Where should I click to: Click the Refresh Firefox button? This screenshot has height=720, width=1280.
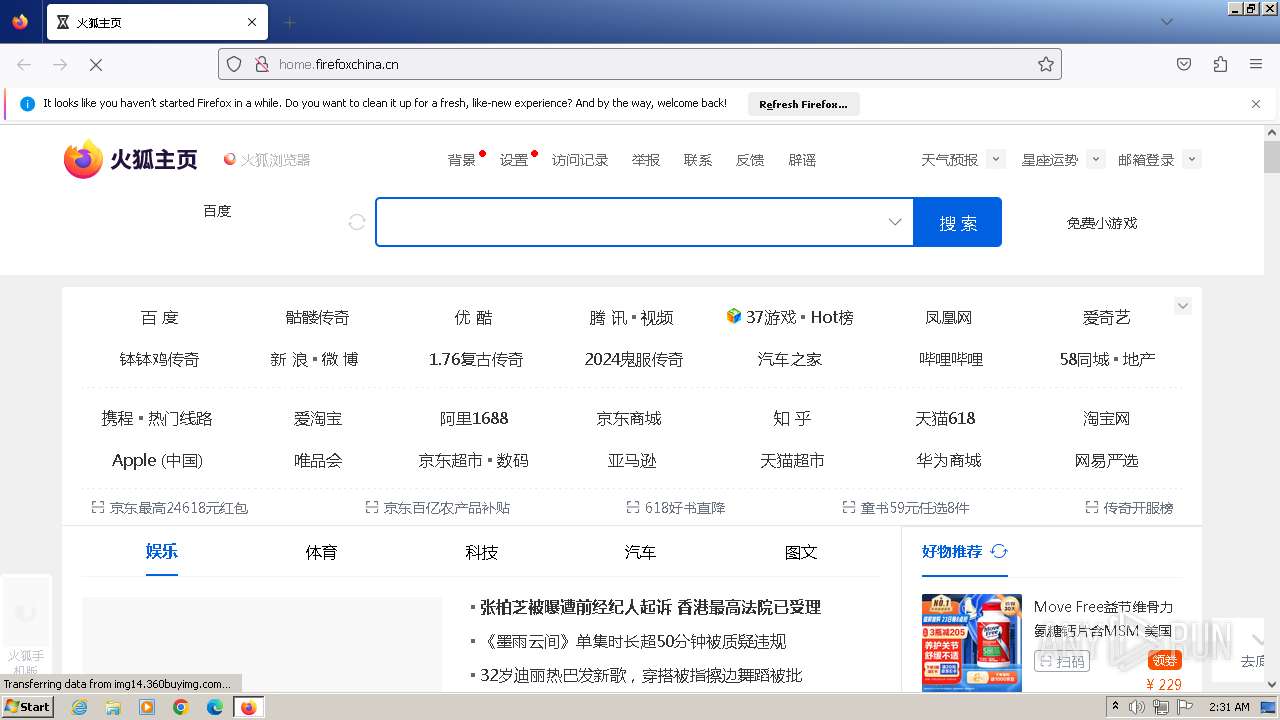click(803, 104)
